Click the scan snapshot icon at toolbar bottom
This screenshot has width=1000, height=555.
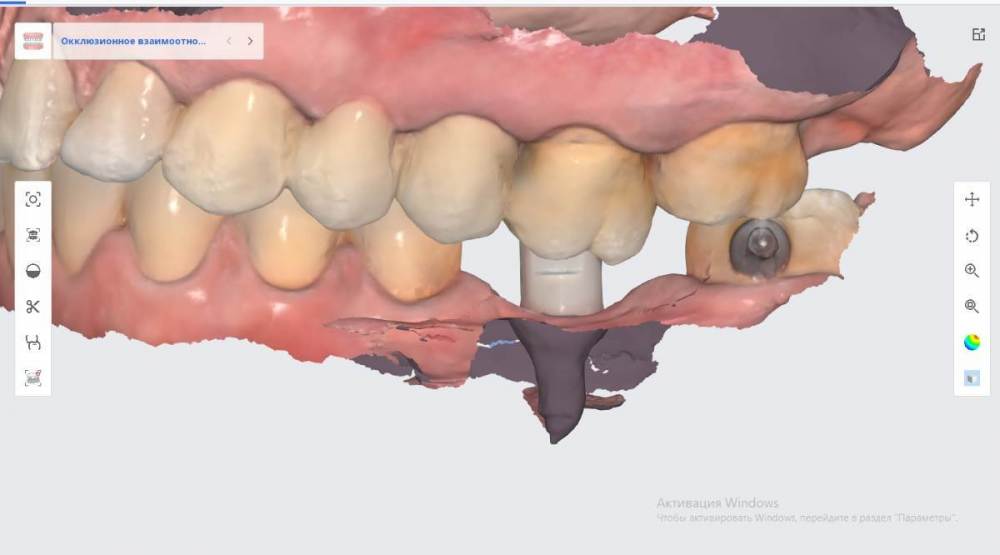tap(33, 378)
